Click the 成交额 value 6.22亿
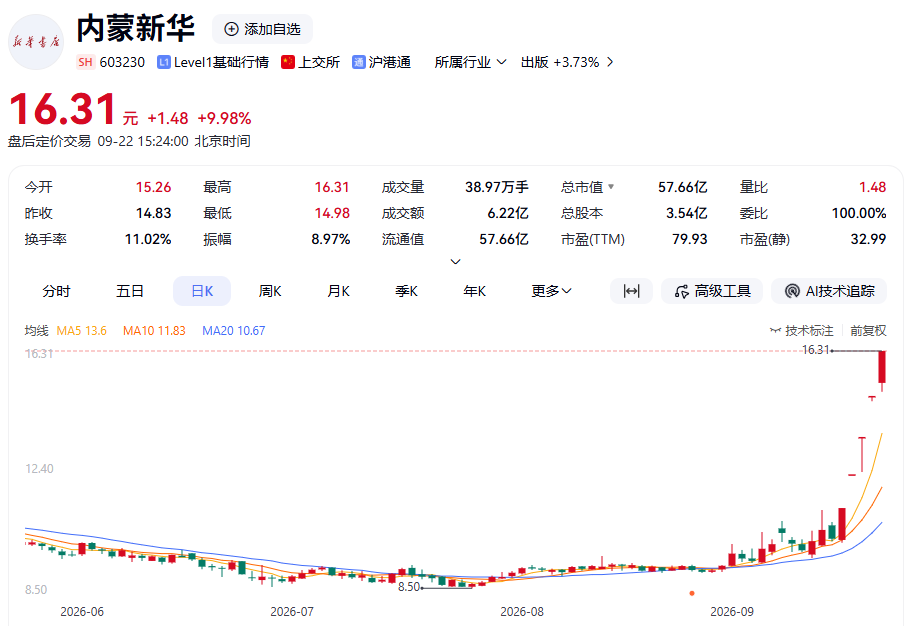Screen dimensions: 913x626 coord(508,213)
